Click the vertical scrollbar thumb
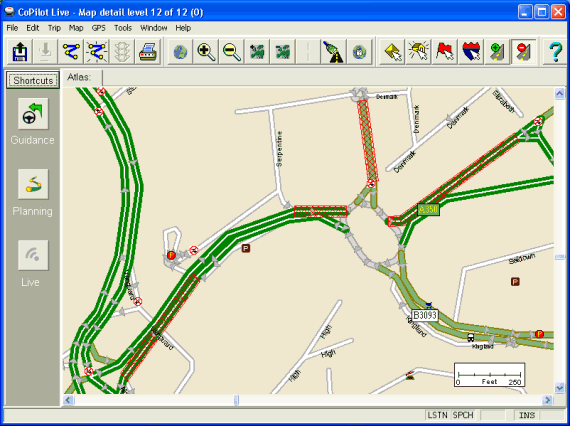The width and height of the screenshot is (570, 426). pos(559,257)
